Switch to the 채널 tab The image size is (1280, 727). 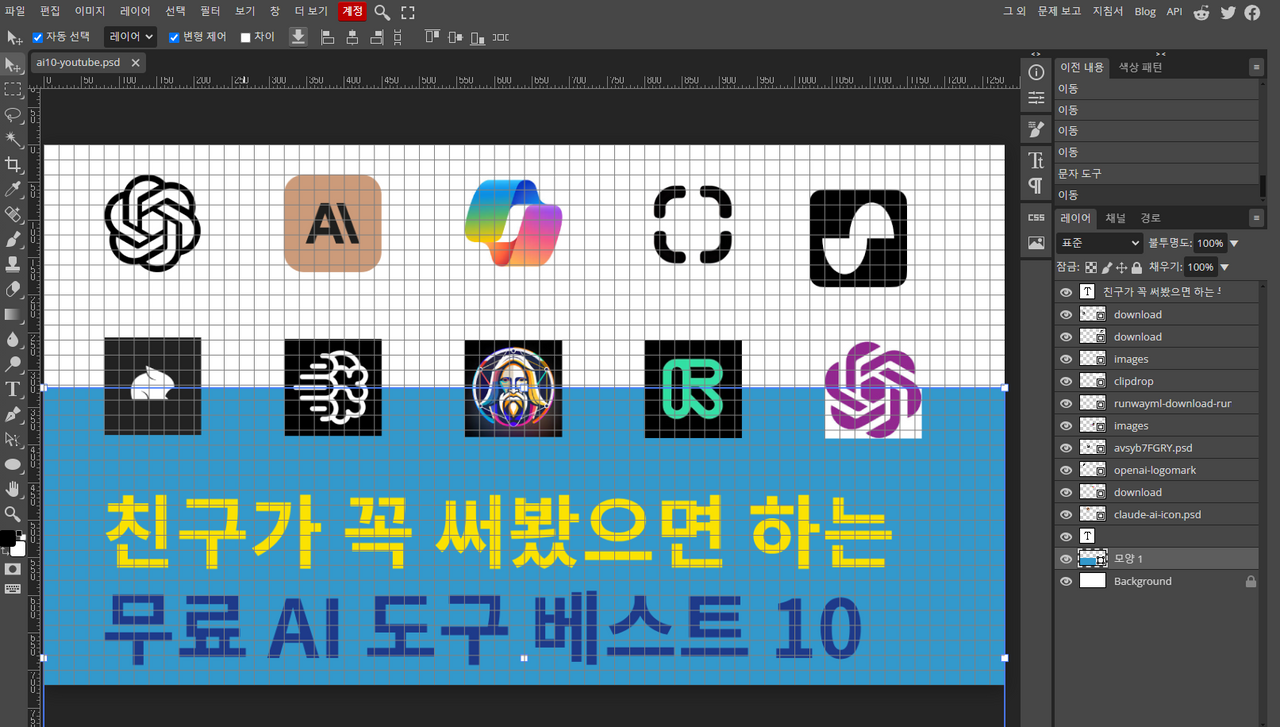tap(1115, 218)
